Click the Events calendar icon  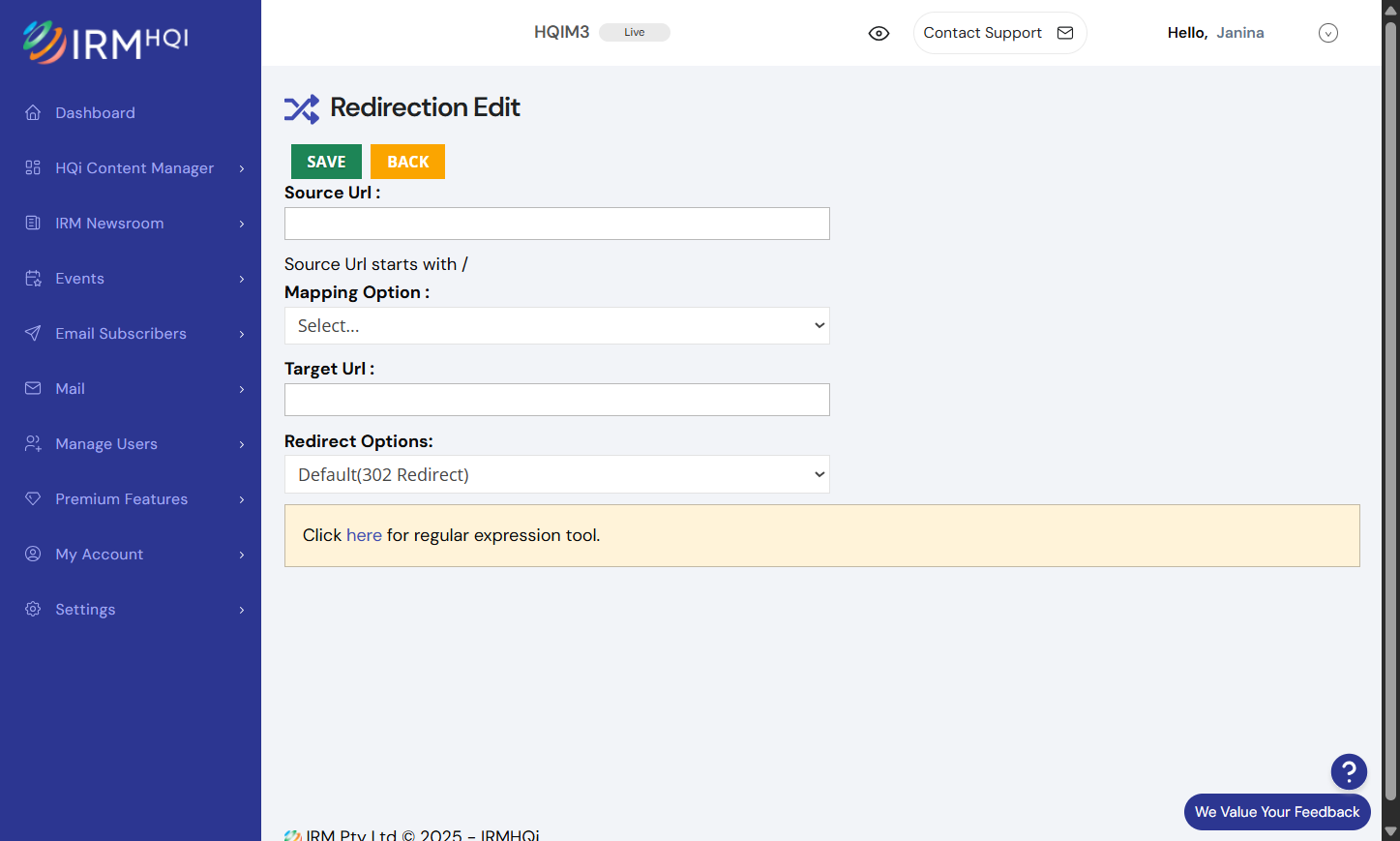(33, 278)
